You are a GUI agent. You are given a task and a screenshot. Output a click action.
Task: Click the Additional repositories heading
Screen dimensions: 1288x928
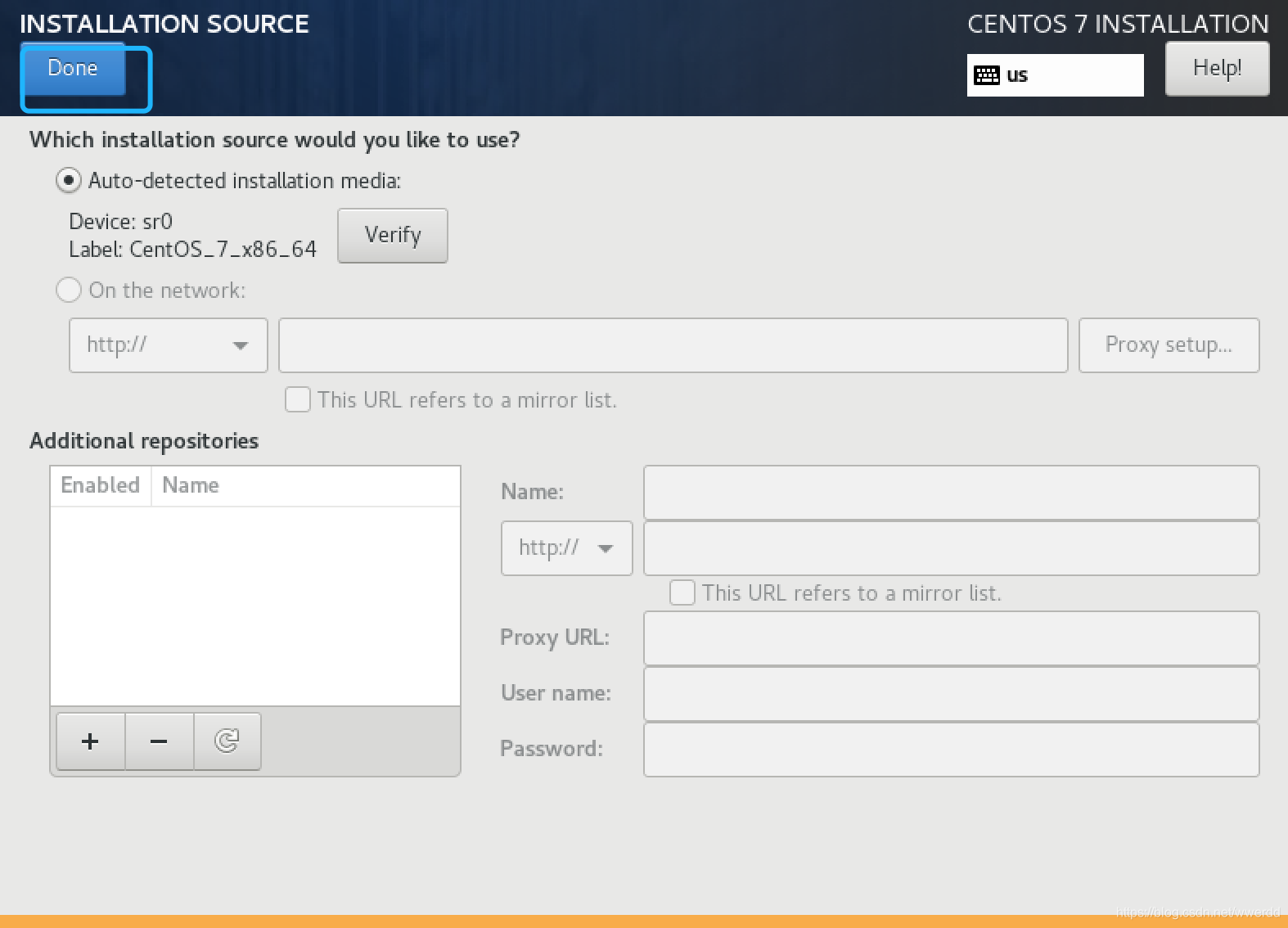(x=144, y=441)
